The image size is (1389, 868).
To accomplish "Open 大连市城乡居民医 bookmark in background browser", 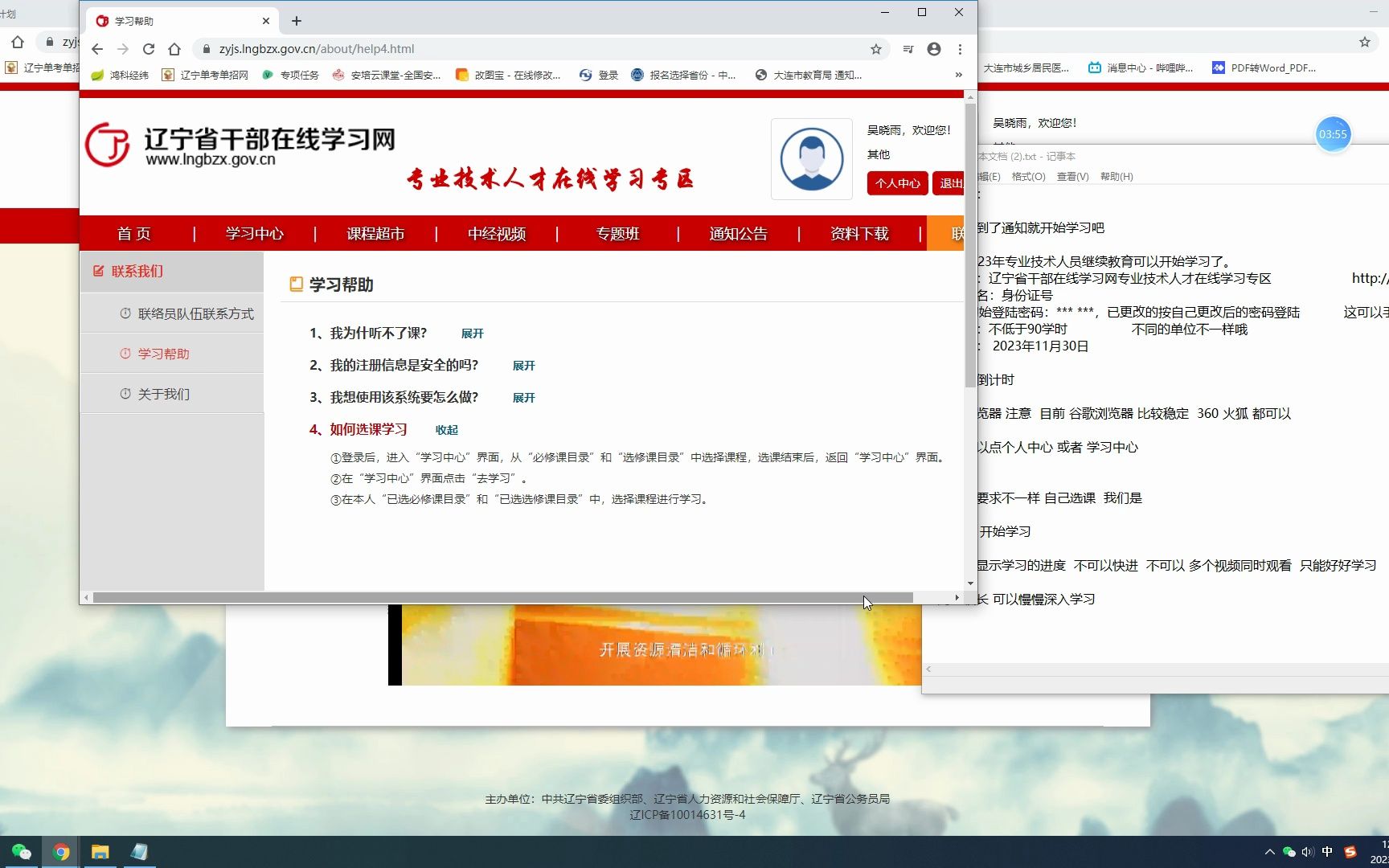I will pos(1026,68).
